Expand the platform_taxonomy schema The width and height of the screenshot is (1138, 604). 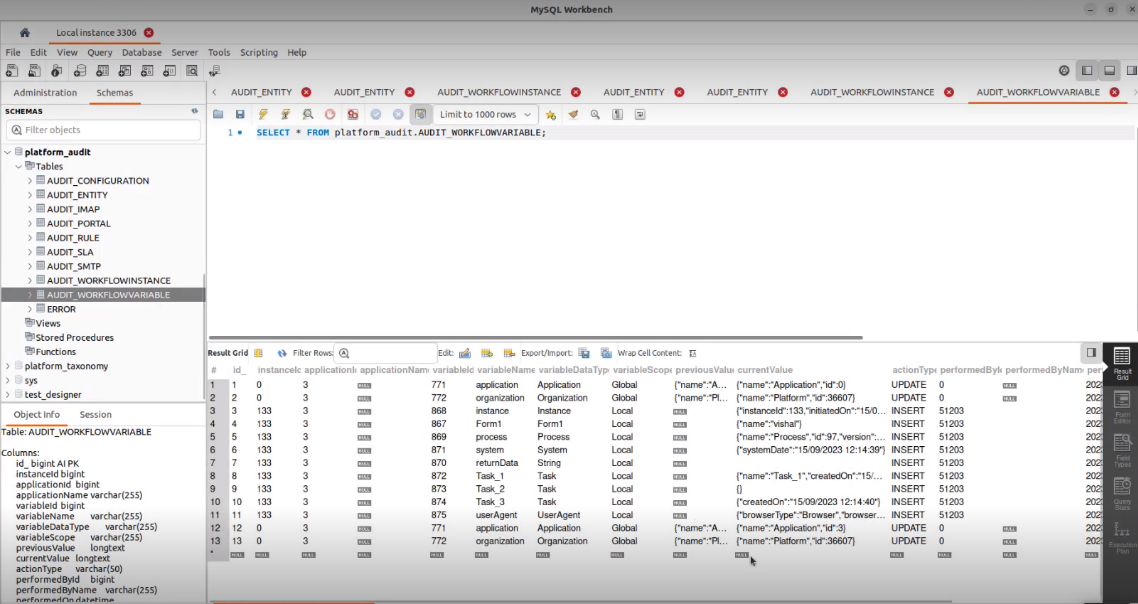8,366
